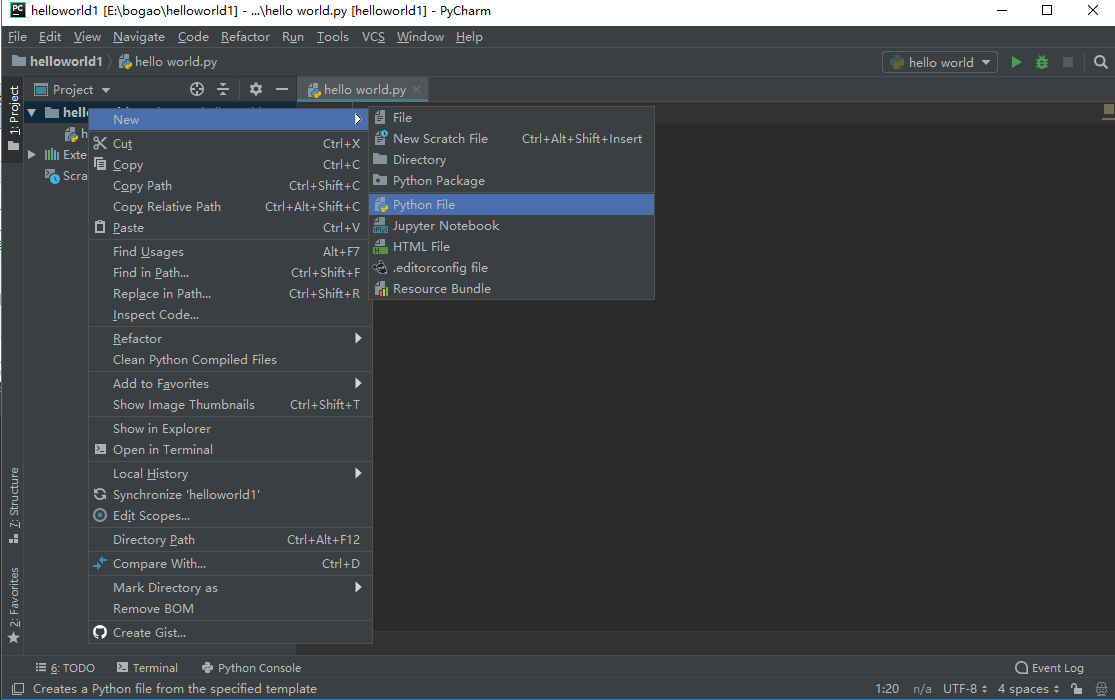Open the hello world run configuration dropdown
The width and height of the screenshot is (1115, 700).
(x=939, y=63)
